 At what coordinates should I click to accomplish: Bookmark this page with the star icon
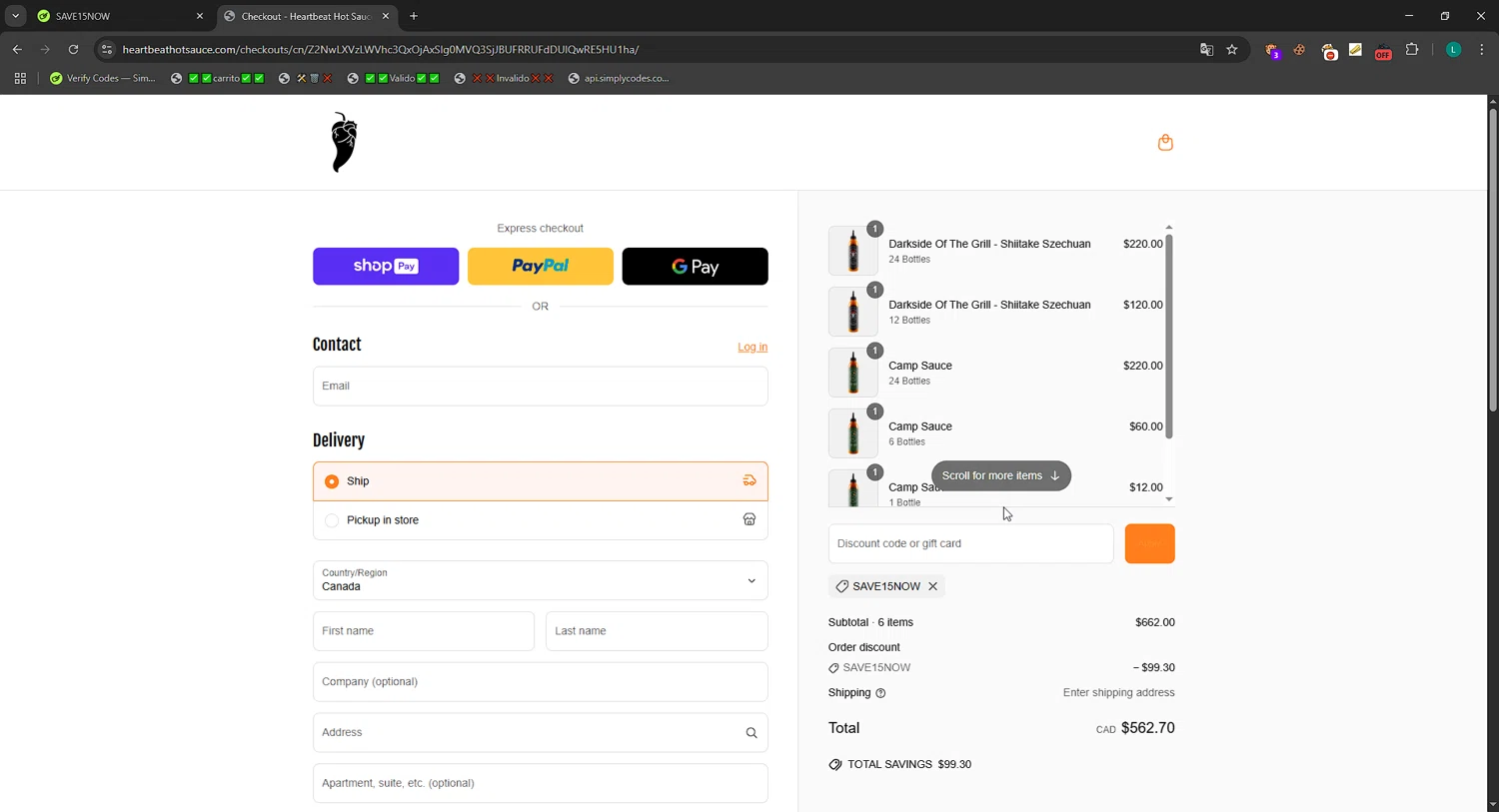[1232, 49]
